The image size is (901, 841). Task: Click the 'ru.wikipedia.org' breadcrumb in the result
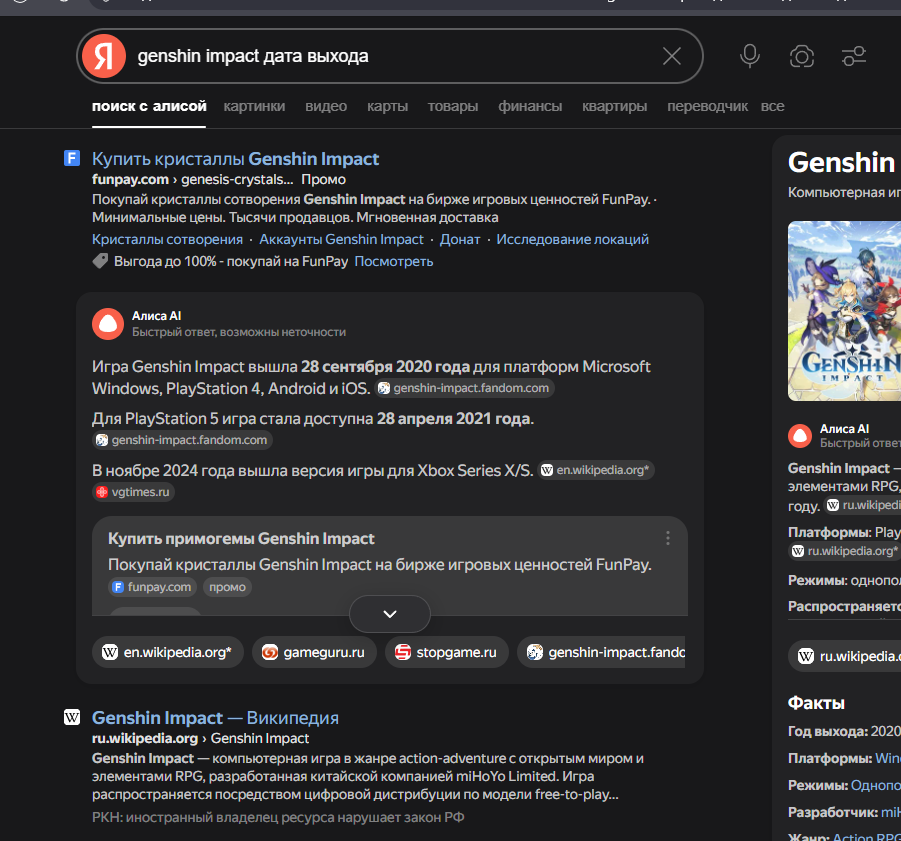click(145, 738)
